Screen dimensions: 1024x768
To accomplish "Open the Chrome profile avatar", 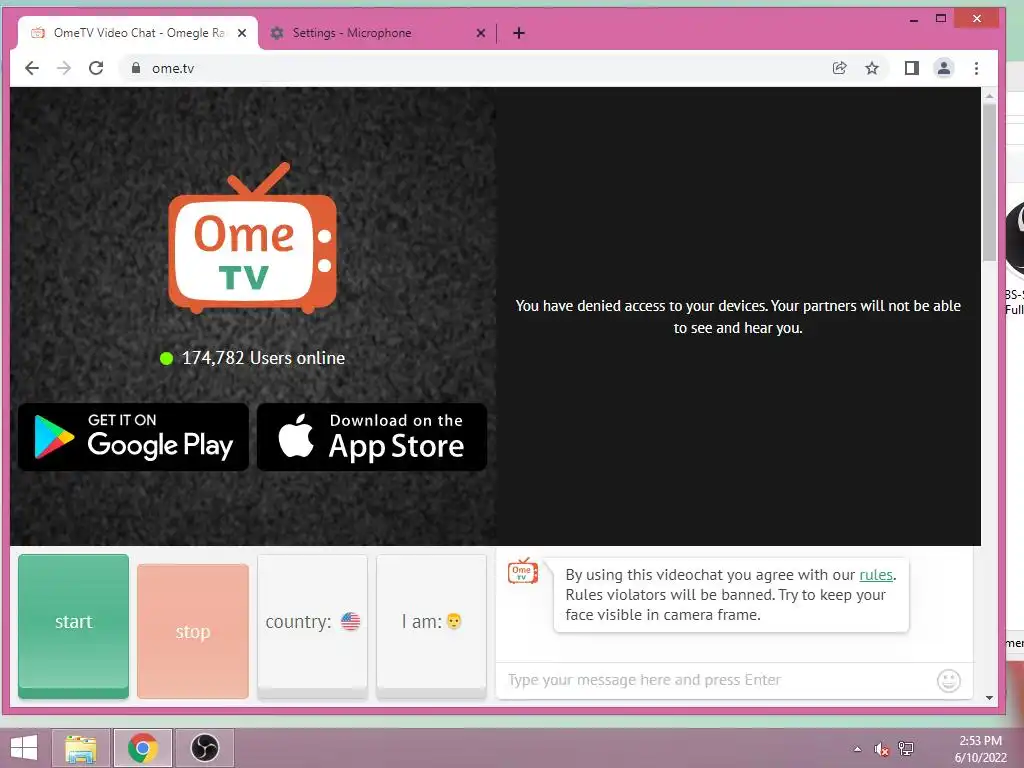I will (x=944, y=68).
